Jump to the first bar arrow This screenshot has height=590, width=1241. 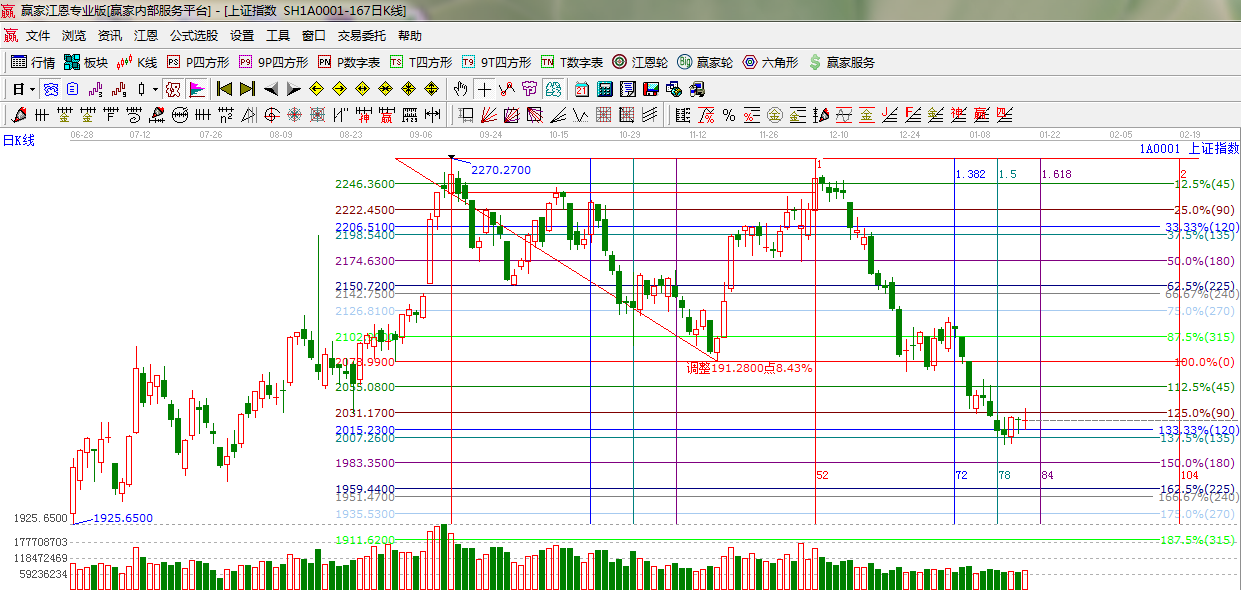(224, 89)
